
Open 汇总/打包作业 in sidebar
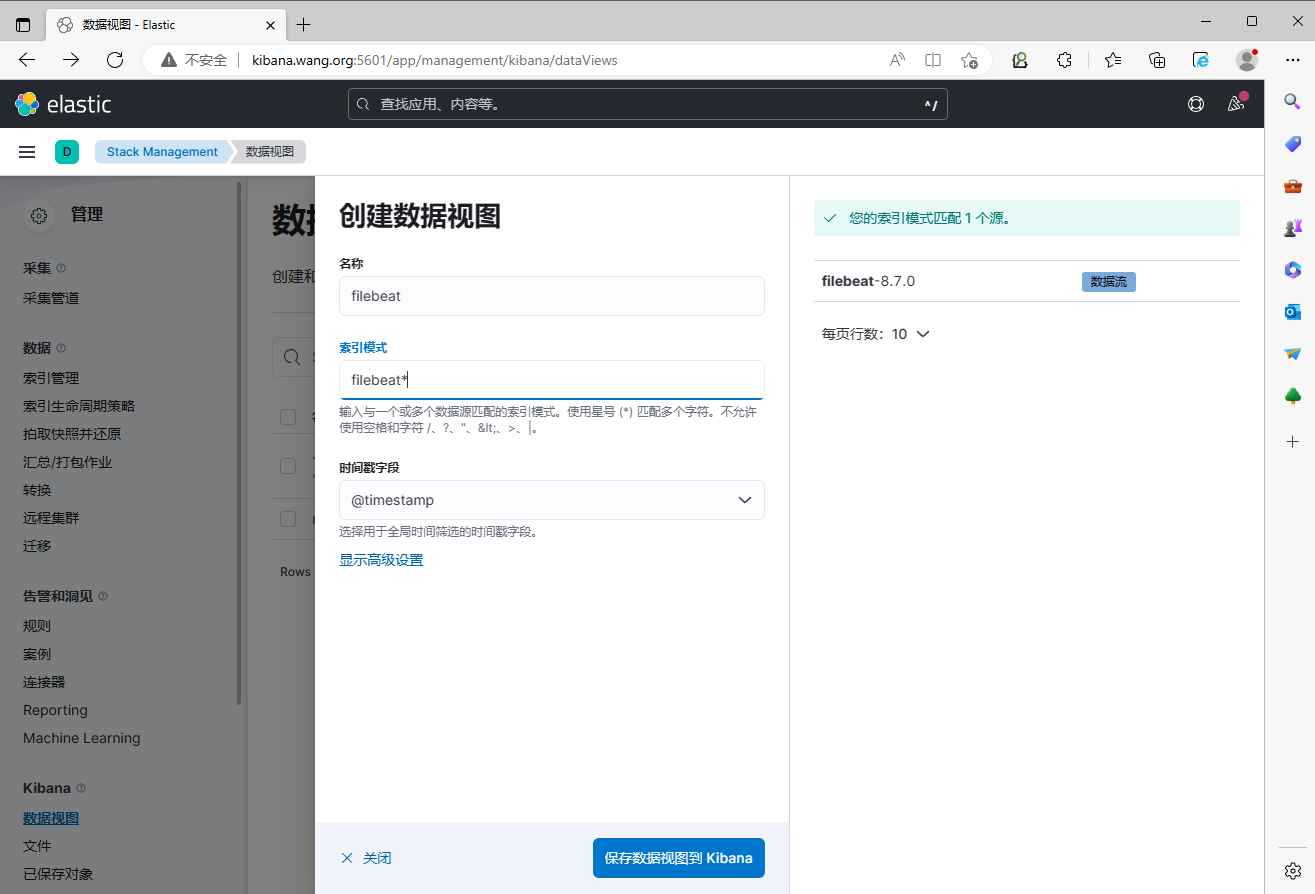(67, 462)
